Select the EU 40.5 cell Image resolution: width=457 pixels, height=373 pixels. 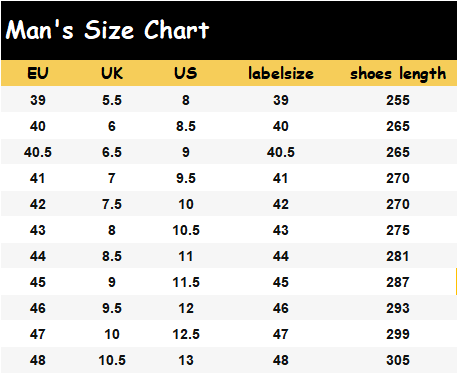coord(38,152)
